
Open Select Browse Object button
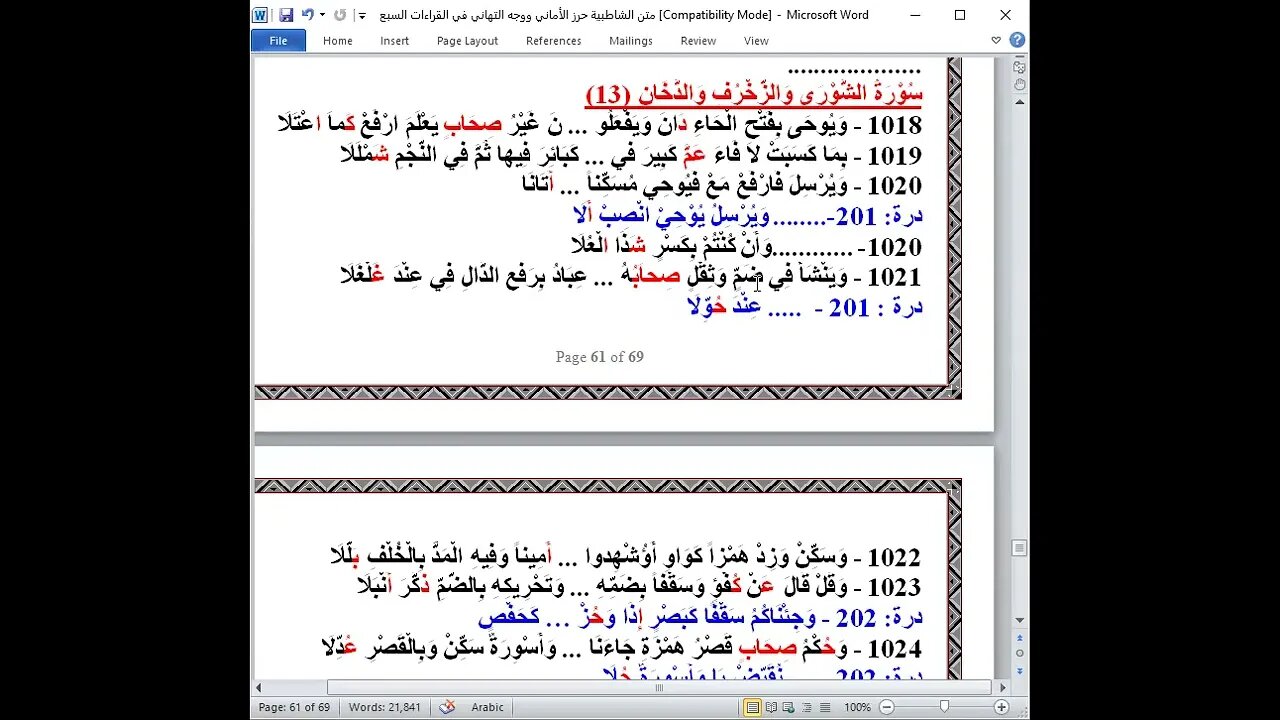(1019, 652)
